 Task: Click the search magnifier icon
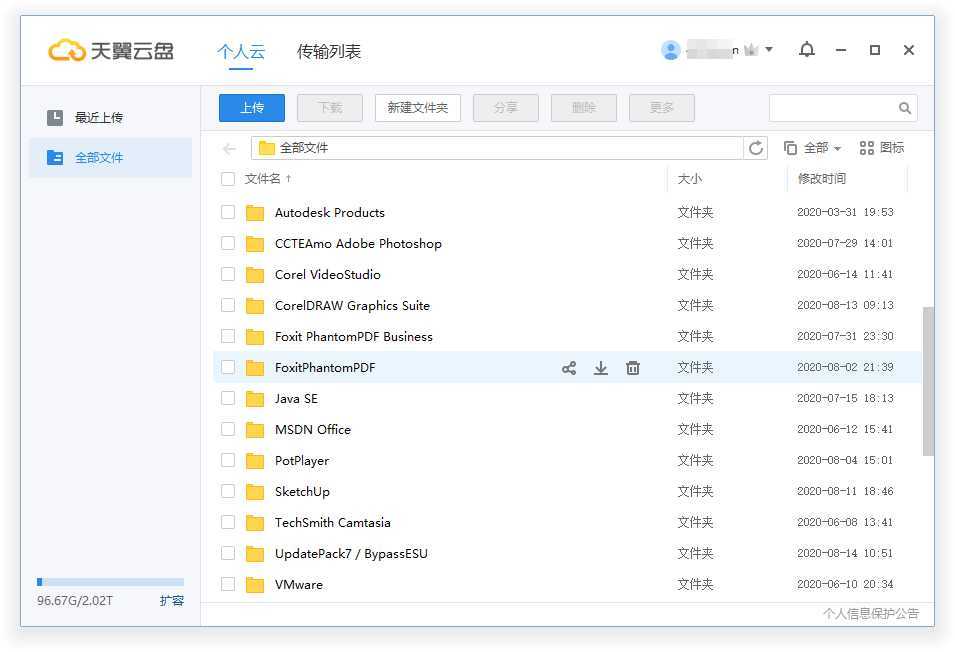(x=904, y=107)
